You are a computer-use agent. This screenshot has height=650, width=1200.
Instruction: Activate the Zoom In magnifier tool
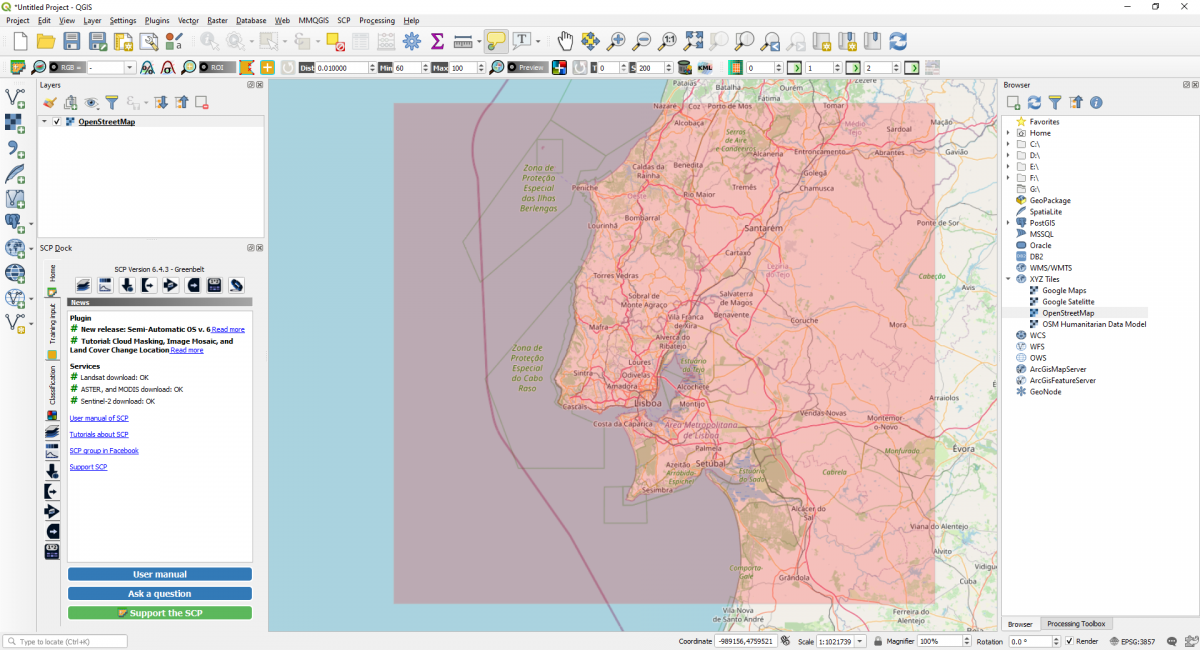(x=617, y=41)
